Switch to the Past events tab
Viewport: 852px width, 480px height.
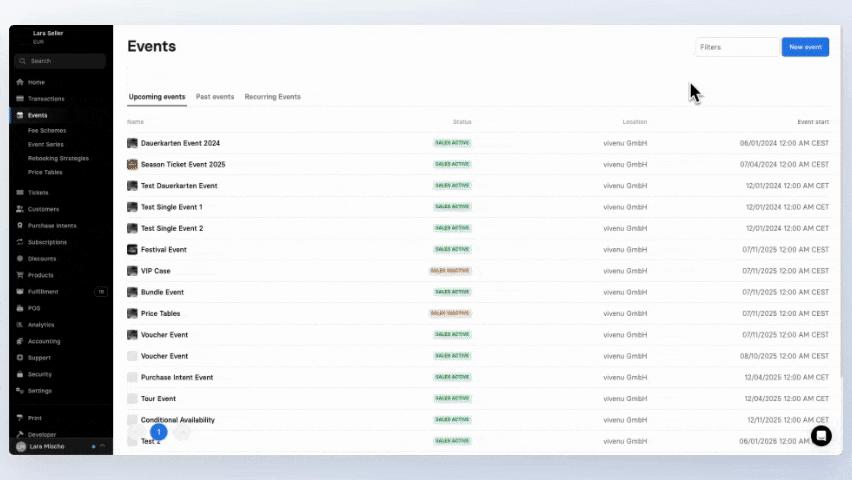(215, 97)
